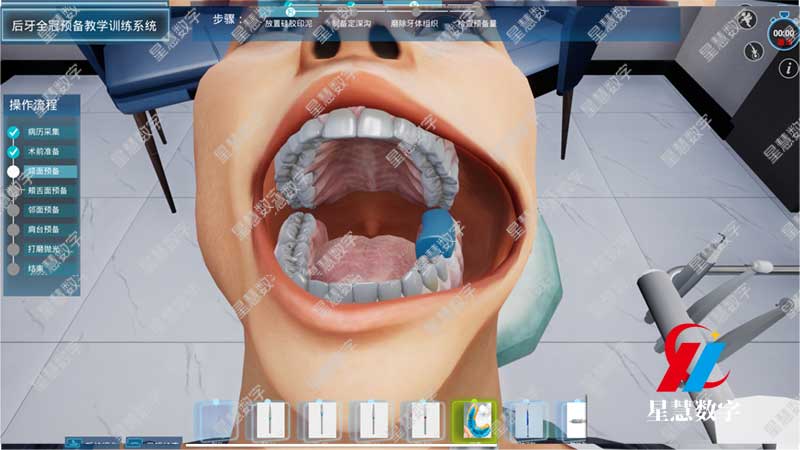Select the third bur tool slot

click(x=370, y=421)
